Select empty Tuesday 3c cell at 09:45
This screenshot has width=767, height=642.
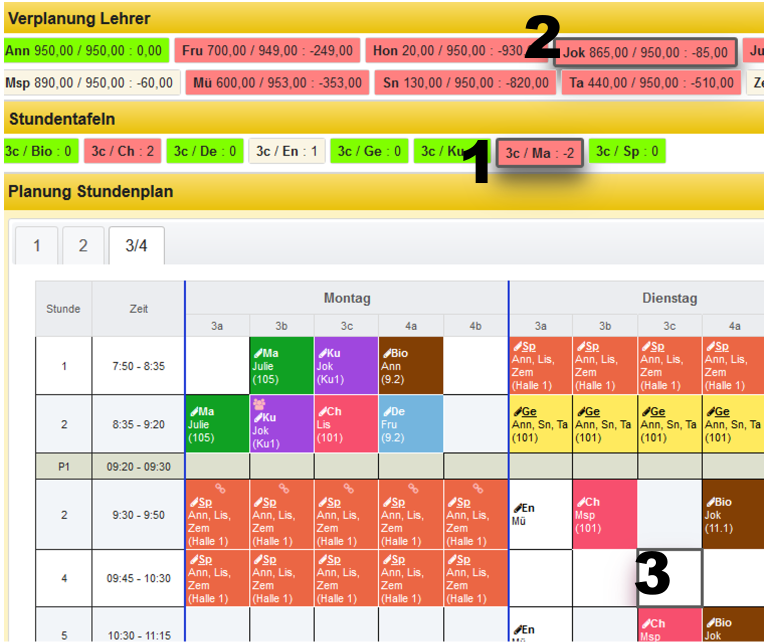[670, 577]
